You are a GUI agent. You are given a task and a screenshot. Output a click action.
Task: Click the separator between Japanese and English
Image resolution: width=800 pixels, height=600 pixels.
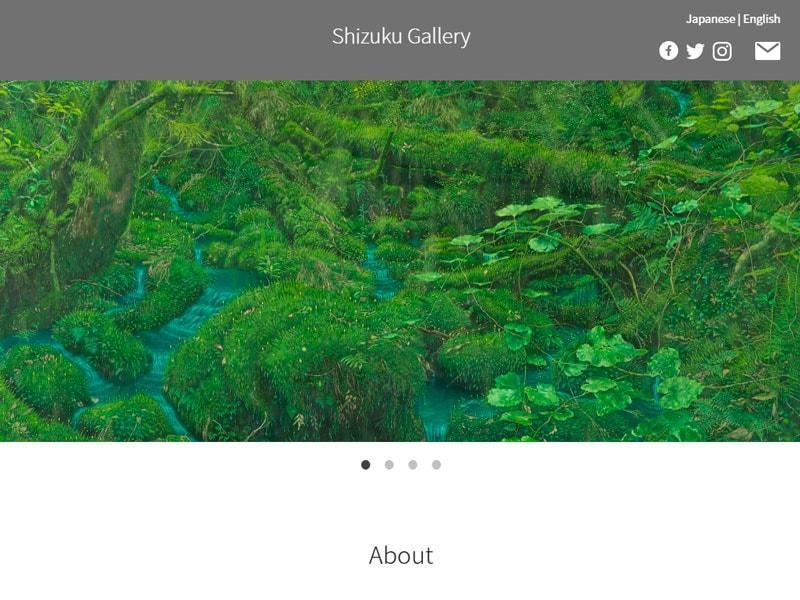click(739, 19)
